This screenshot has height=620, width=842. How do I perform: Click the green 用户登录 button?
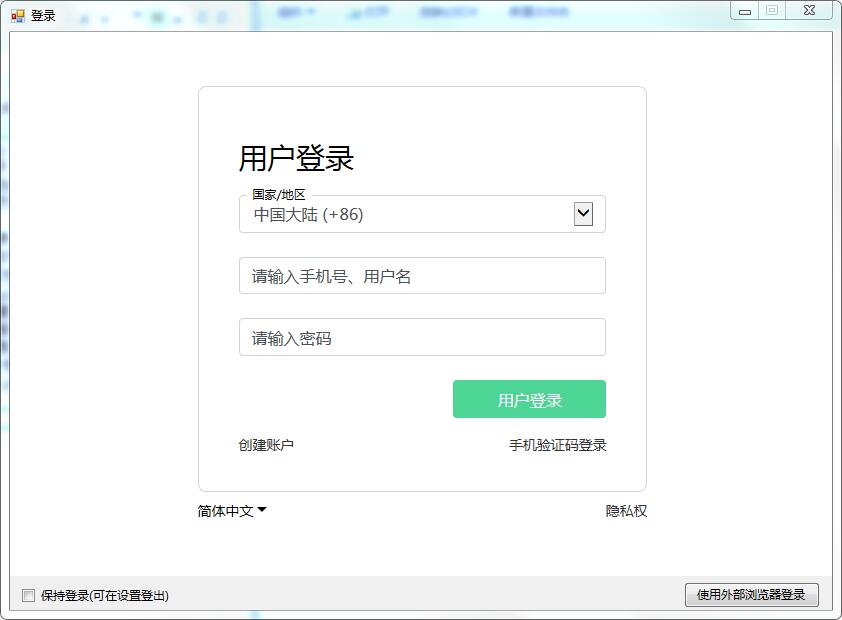point(529,399)
